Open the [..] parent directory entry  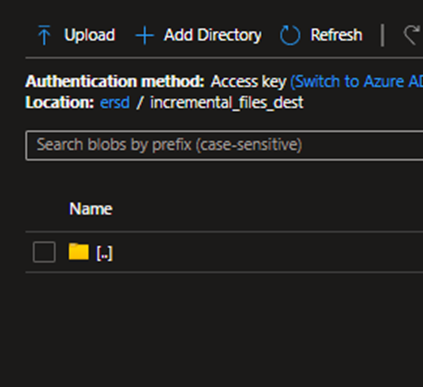pyautogui.click(x=104, y=253)
